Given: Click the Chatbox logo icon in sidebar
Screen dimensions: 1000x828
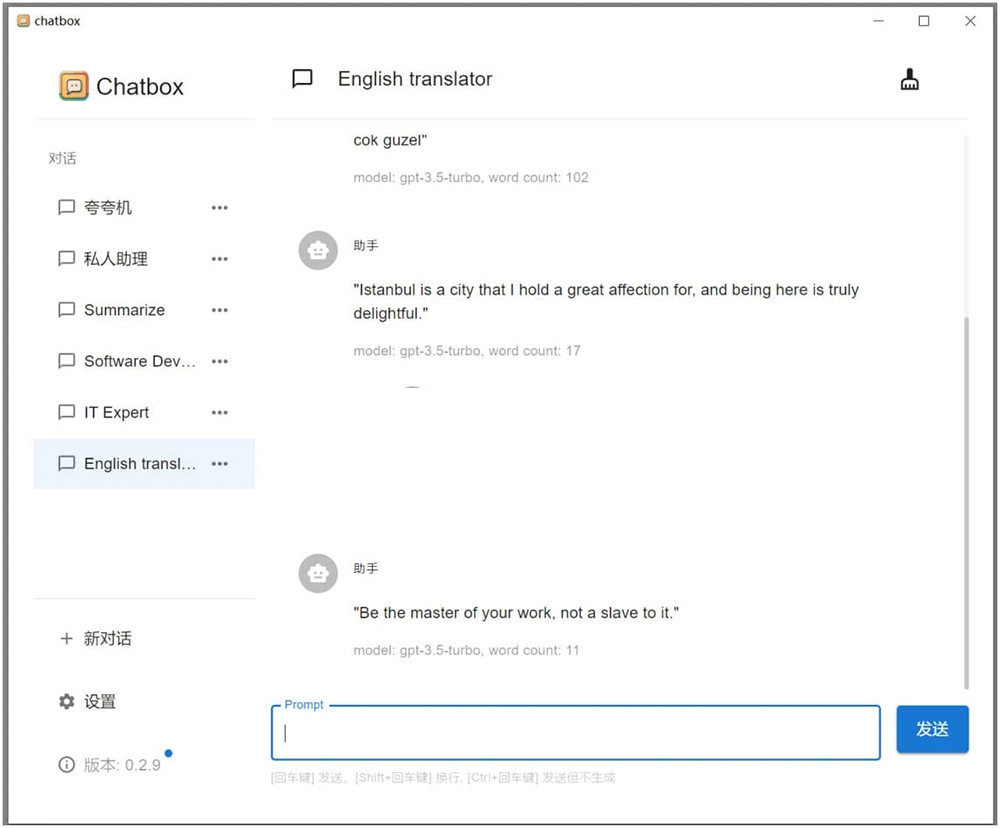Looking at the screenshot, I should [x=74, y=86].
